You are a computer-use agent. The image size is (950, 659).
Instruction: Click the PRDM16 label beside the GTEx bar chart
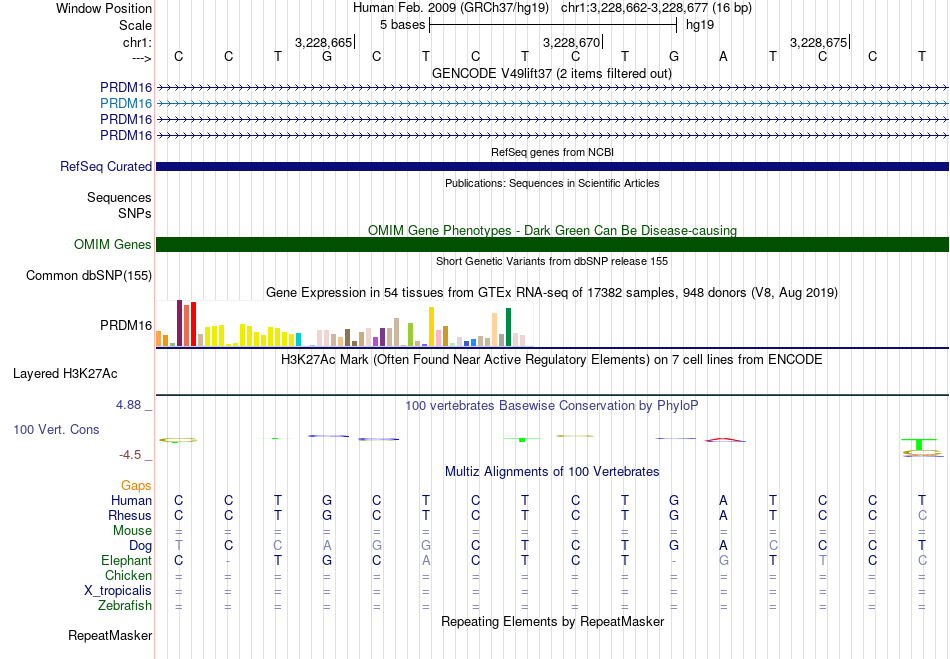(126, 326)
